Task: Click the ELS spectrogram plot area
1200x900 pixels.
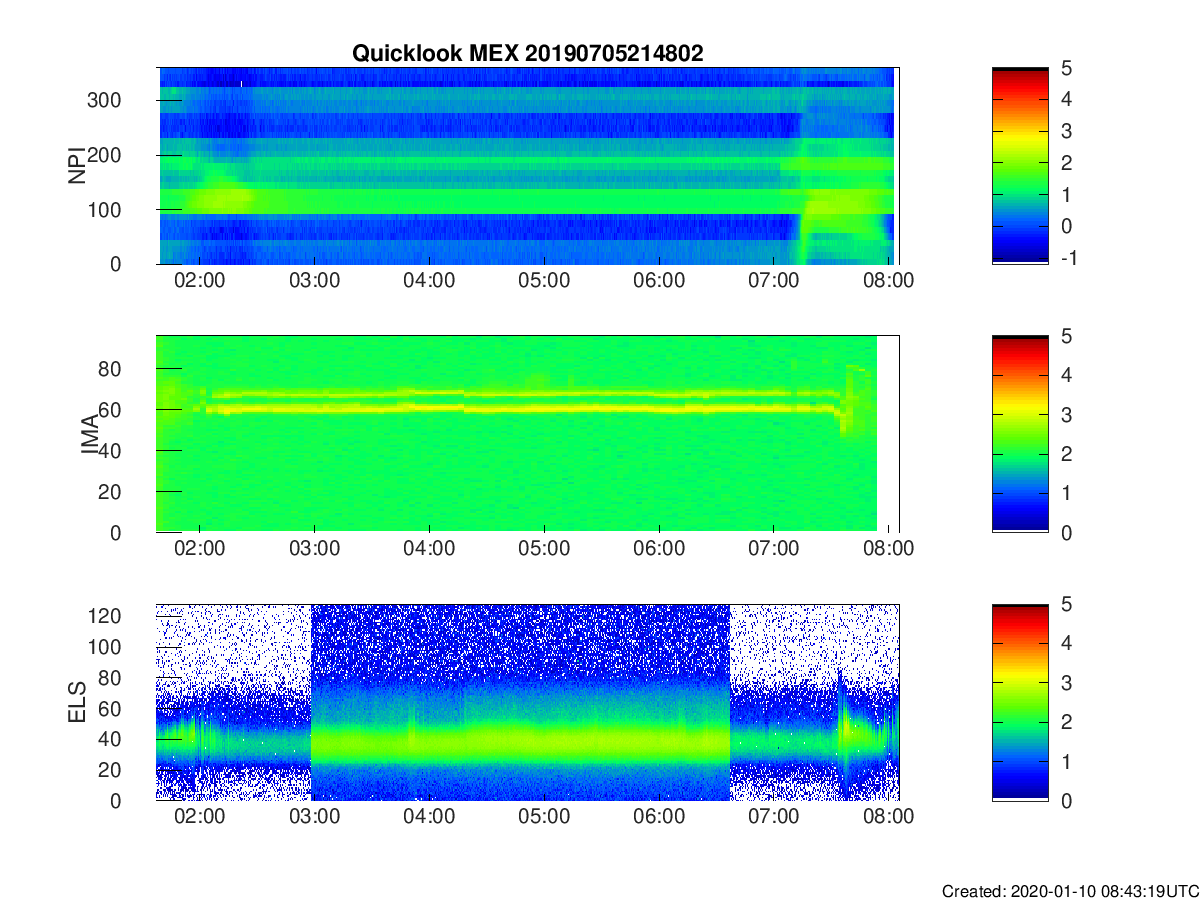Action: pos(529,702)
